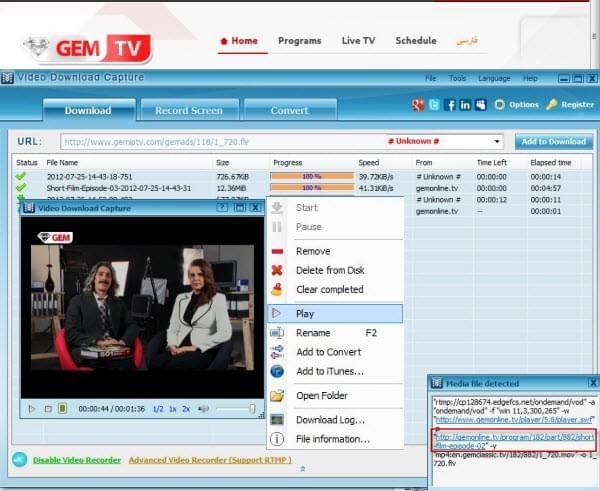Open the gemonline.tv player.swf link
Viewport: 600px width, 491px height.
pos(514,420)
